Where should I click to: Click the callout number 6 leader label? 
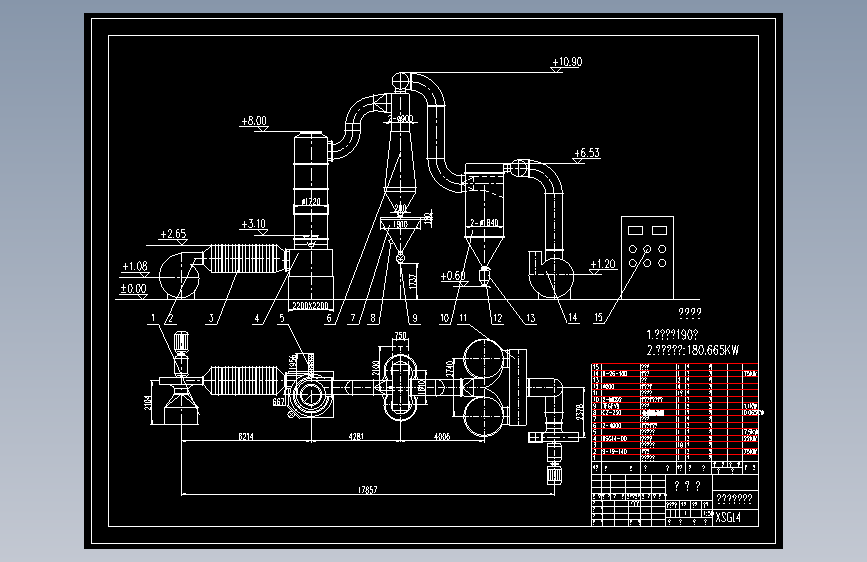click(x=329, y=318)
